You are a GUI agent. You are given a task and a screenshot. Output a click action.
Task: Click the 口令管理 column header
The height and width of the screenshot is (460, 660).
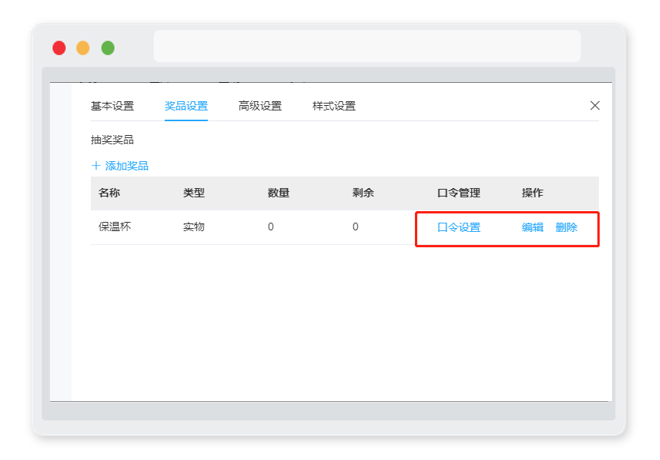tap(459, 193)
